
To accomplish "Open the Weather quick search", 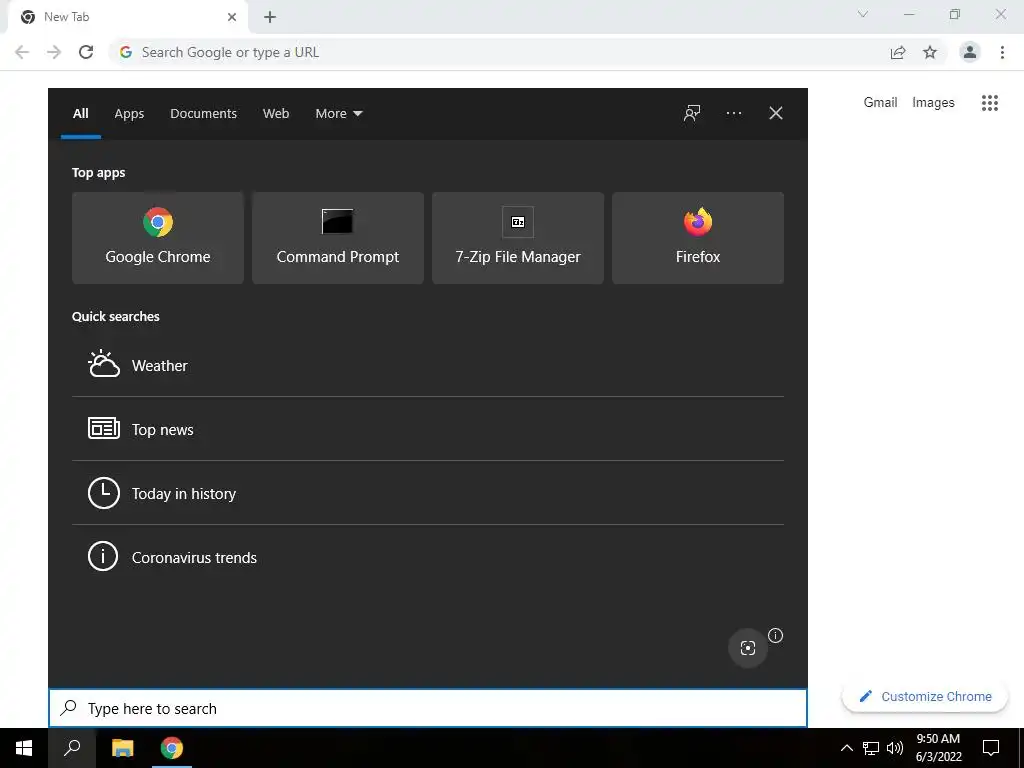I will pos(428,365).
